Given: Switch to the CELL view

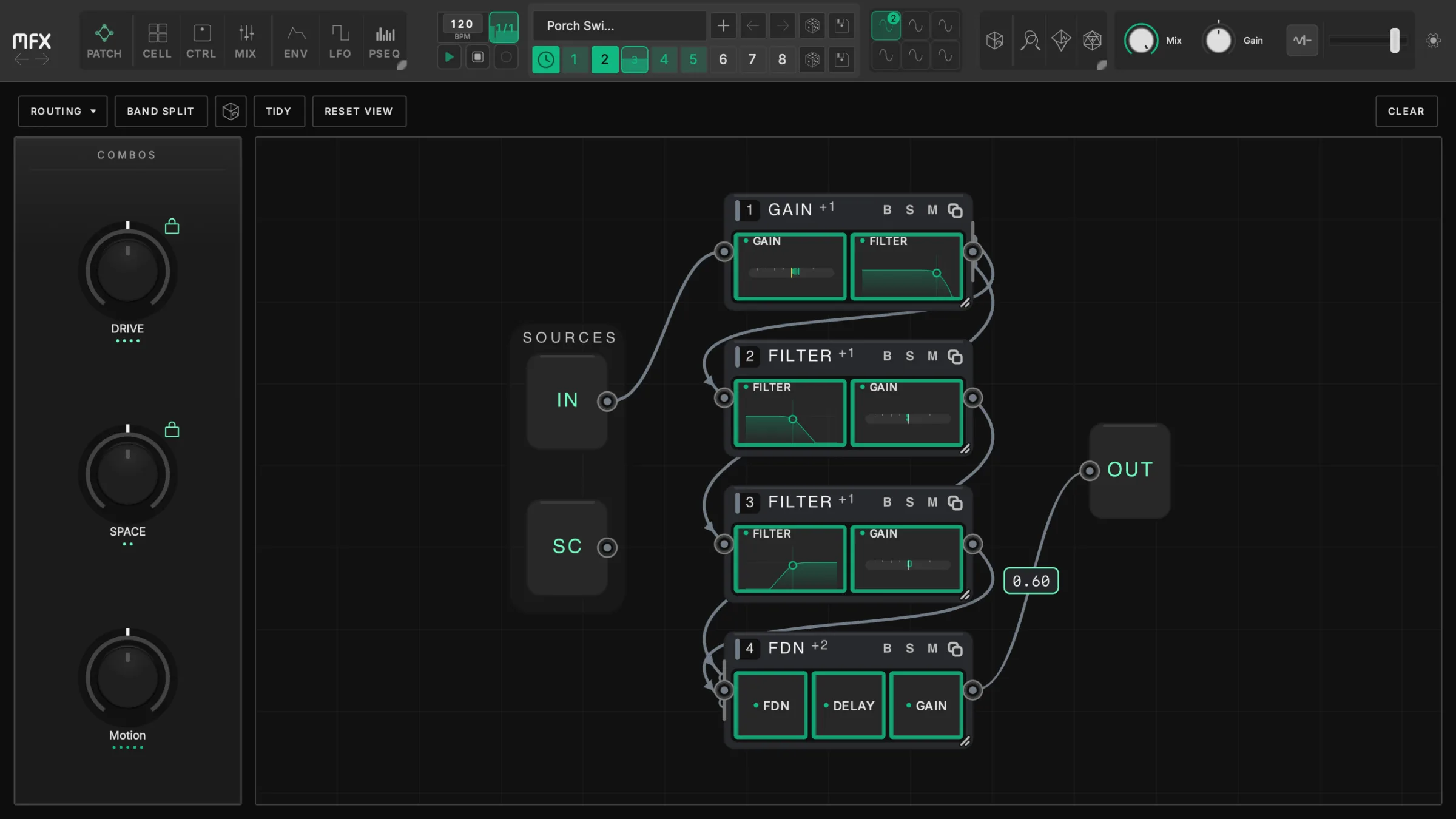Looking at the screenshot, I should [x=157, y=41].
